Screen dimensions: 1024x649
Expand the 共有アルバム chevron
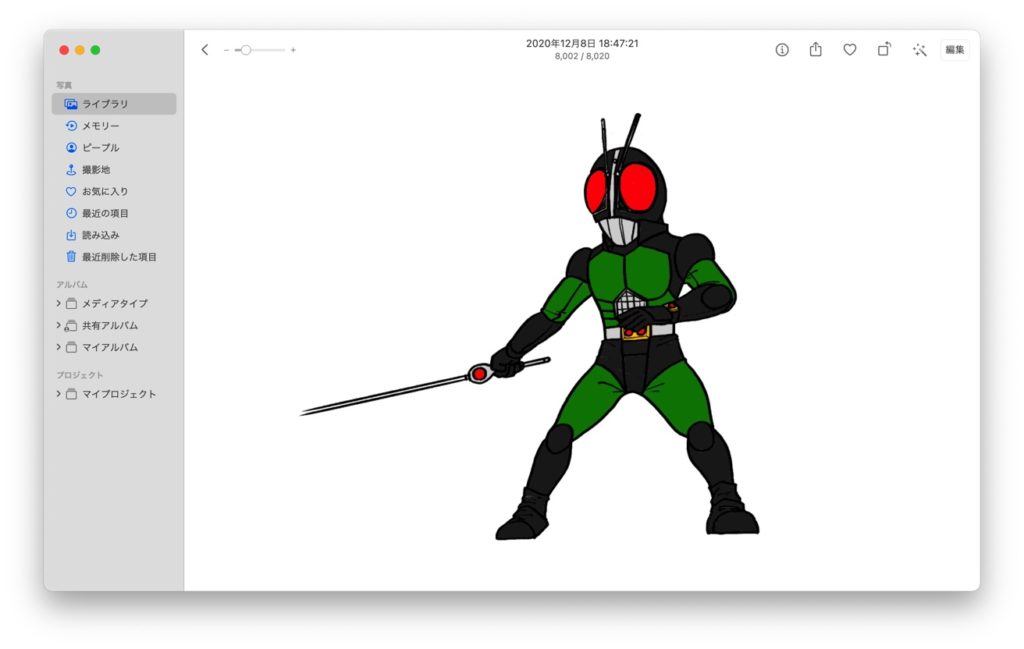pyautogui.click(x=58, y=325)
